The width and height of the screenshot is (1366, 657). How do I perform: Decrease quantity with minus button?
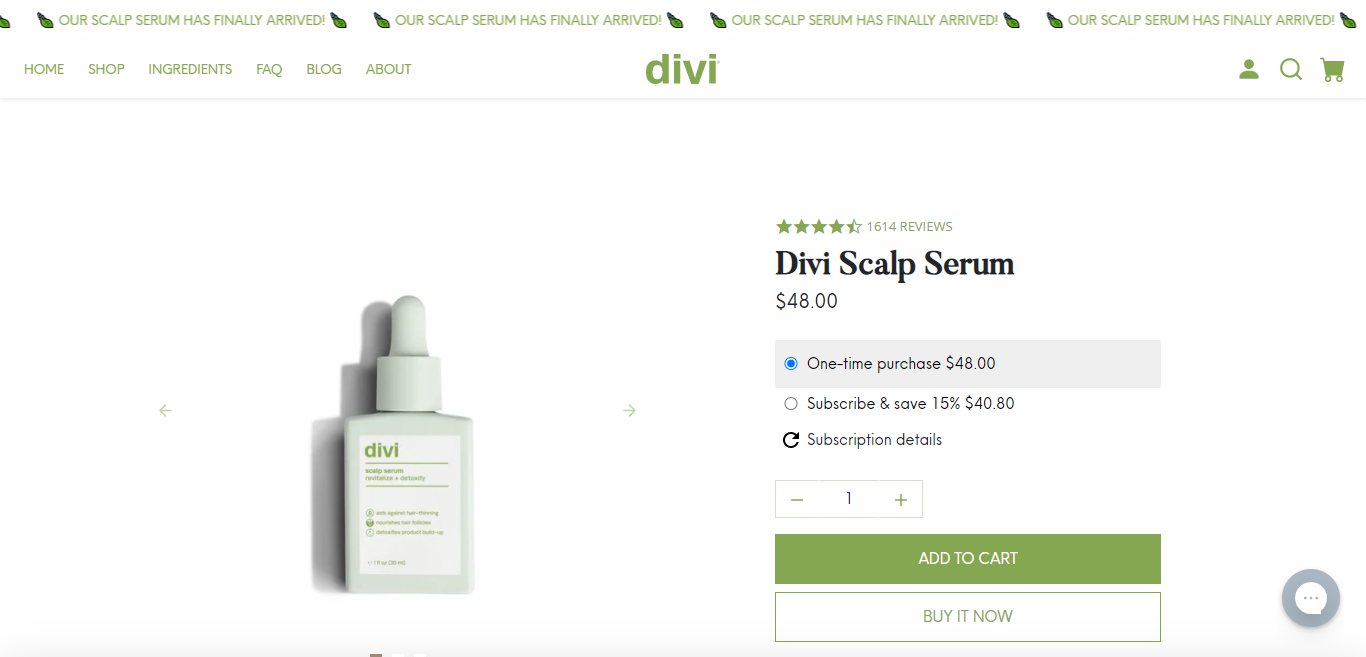tap(797, 500)
